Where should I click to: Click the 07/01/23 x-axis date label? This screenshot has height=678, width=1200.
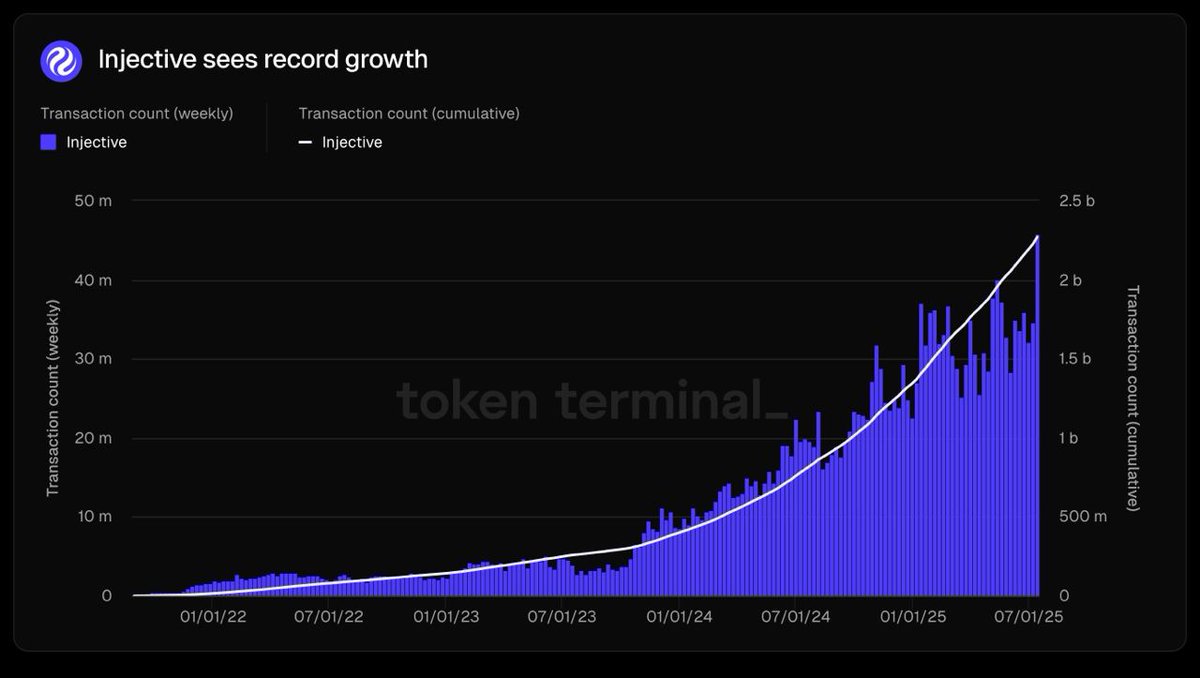pos(563,617)
